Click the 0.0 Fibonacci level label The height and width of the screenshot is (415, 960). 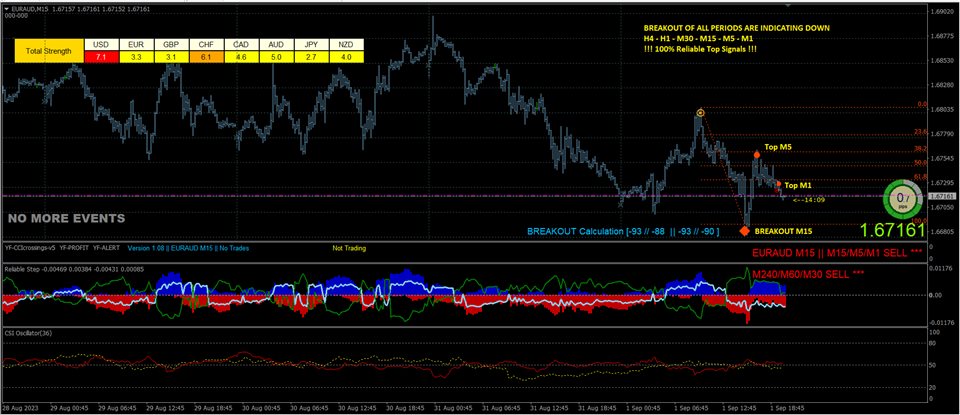(x=923, y=105)
